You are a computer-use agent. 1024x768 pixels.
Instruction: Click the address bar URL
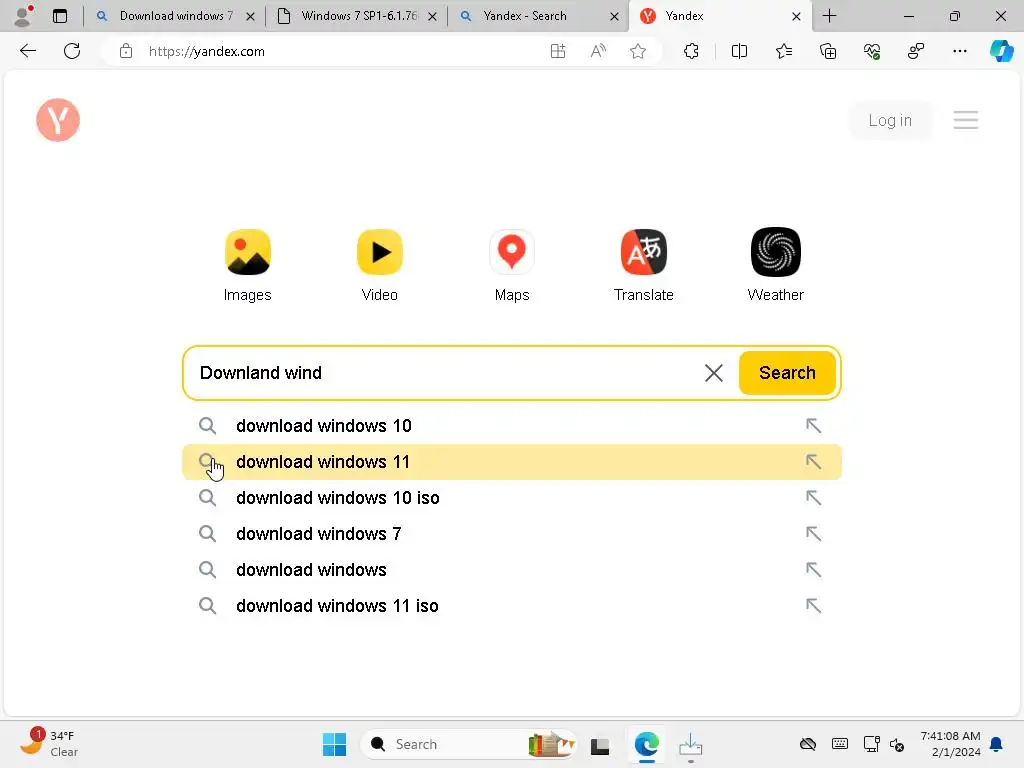(x=207, y=52)
